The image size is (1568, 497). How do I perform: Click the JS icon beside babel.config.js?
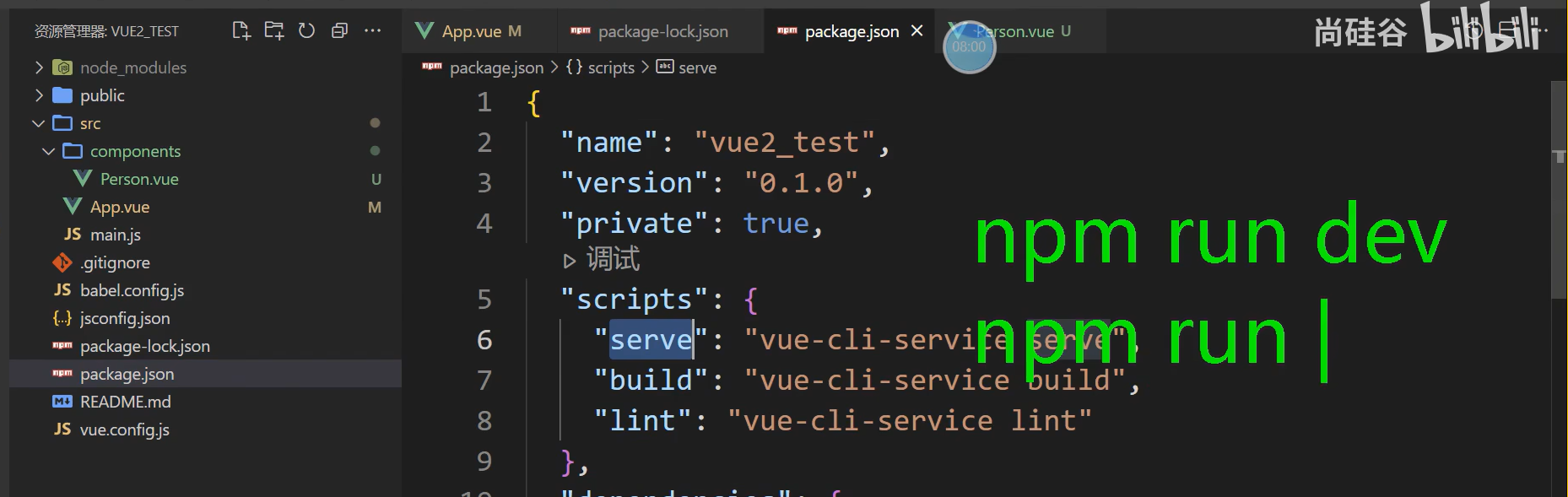(x=62, y=290)
